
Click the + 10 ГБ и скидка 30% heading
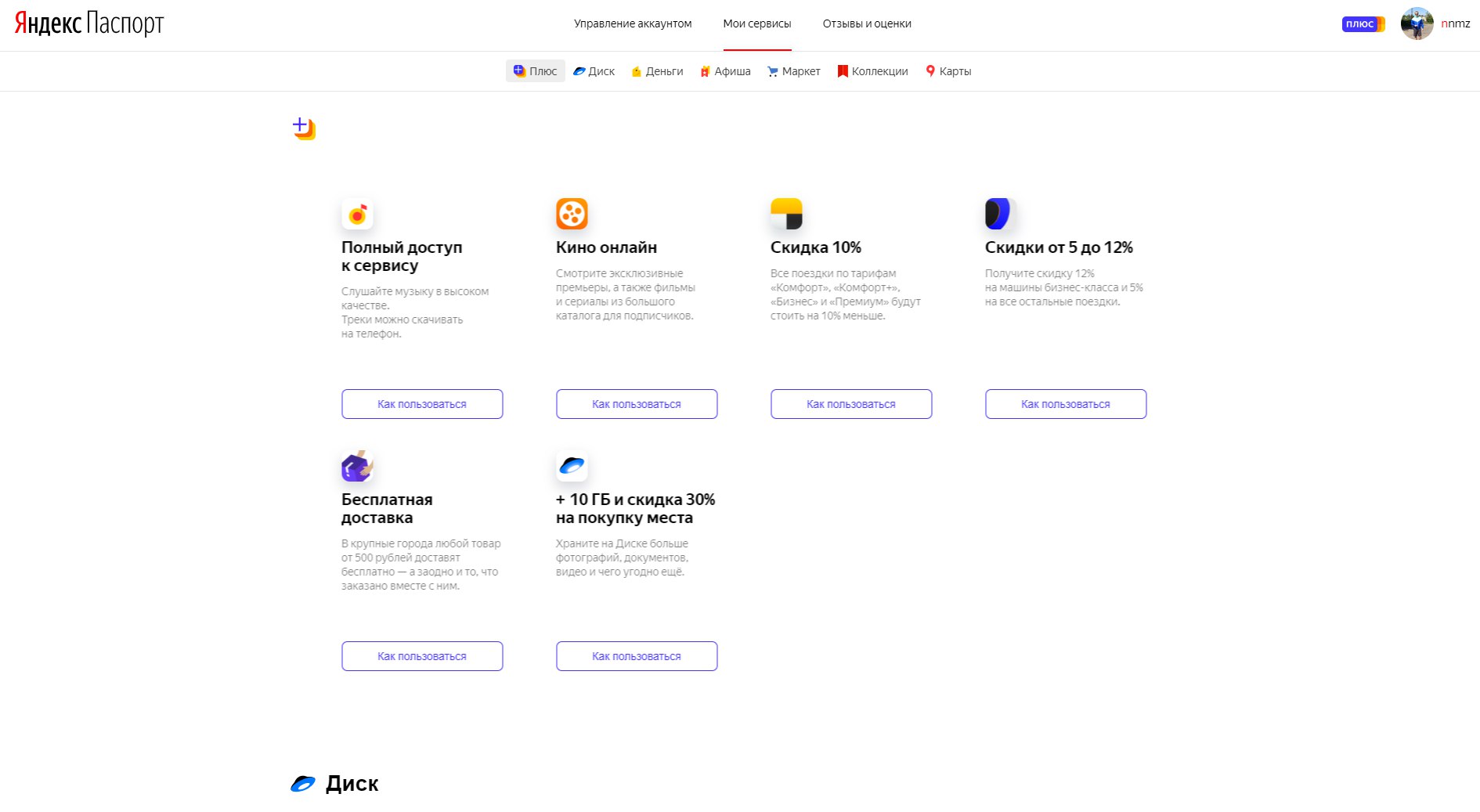click(x=635, y=508)
